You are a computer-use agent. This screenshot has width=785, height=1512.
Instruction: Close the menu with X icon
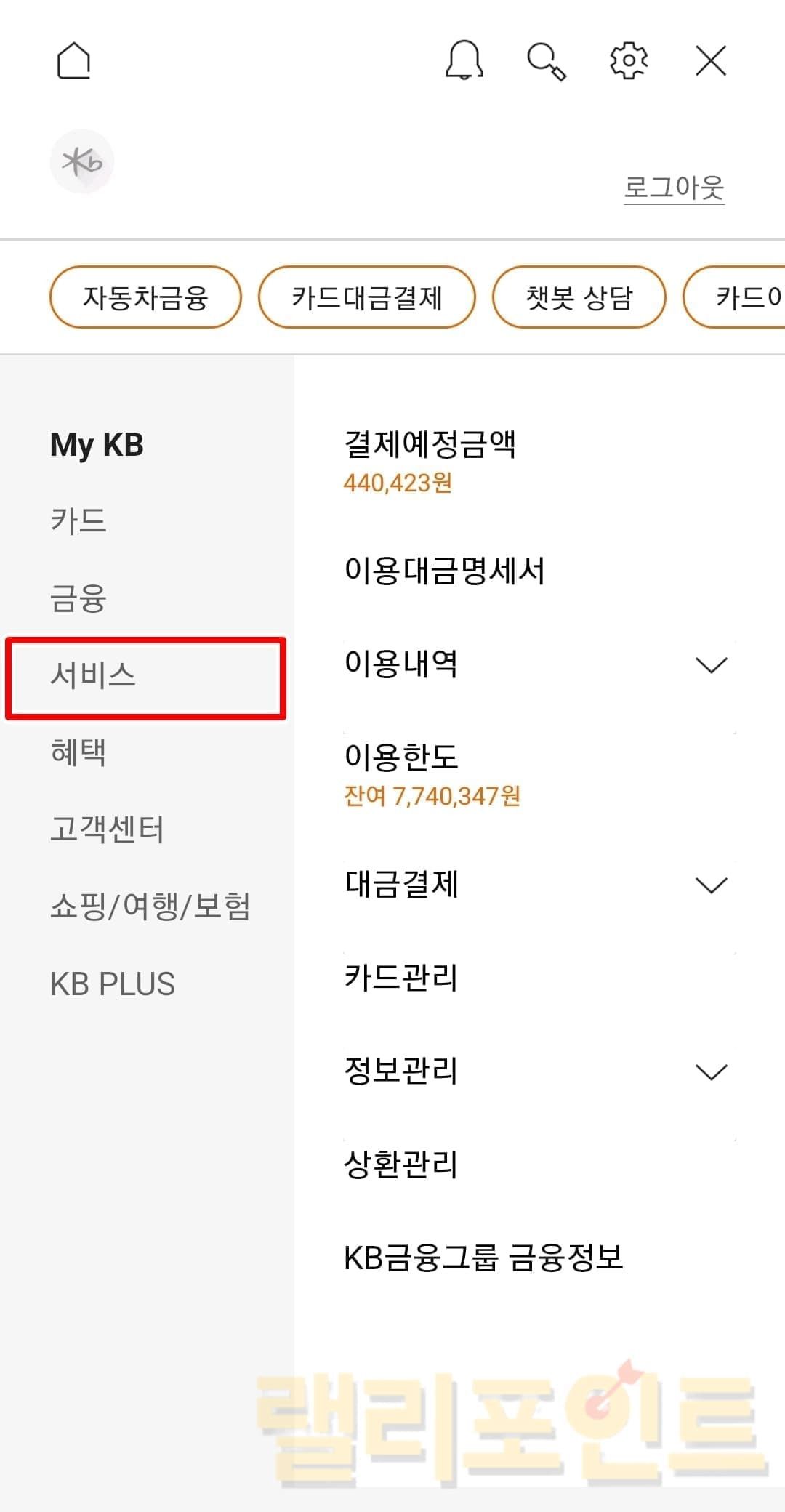pyautogui.click(x=711, y=60)
